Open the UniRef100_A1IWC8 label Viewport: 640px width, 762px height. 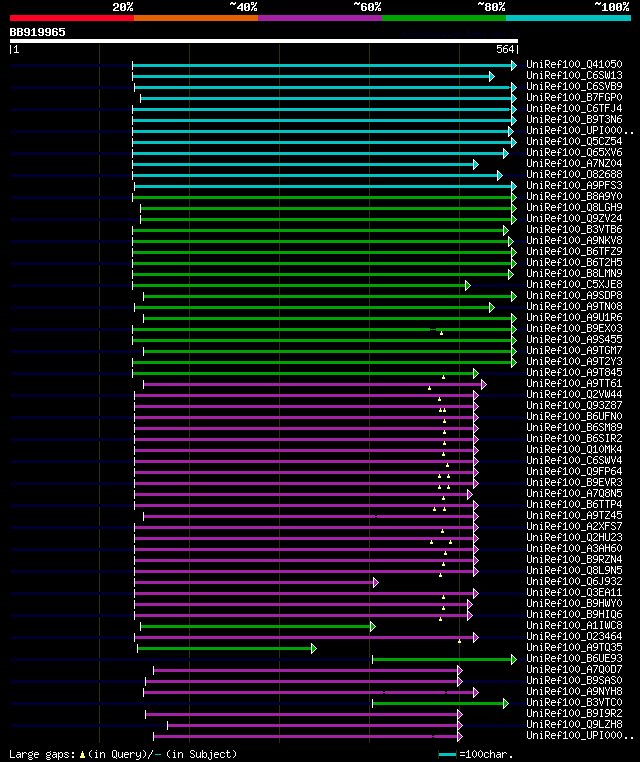(x=574, y=625)
